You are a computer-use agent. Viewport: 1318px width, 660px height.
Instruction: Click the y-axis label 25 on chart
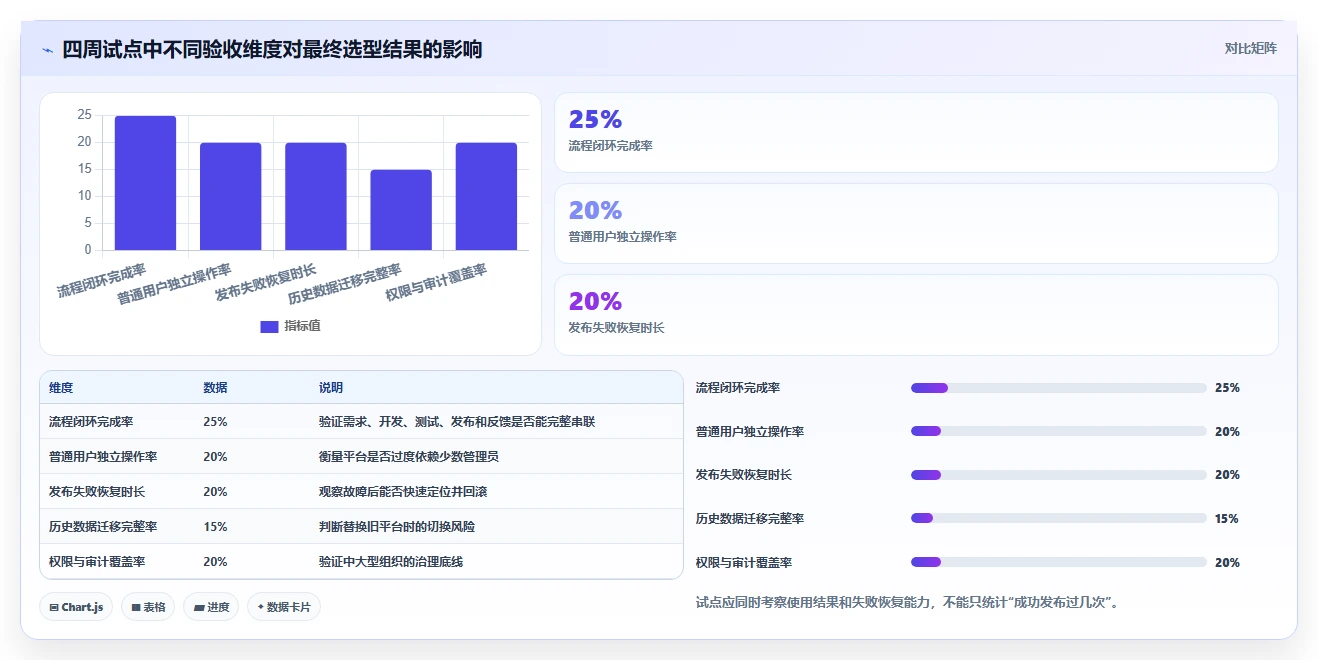point(84,115)
